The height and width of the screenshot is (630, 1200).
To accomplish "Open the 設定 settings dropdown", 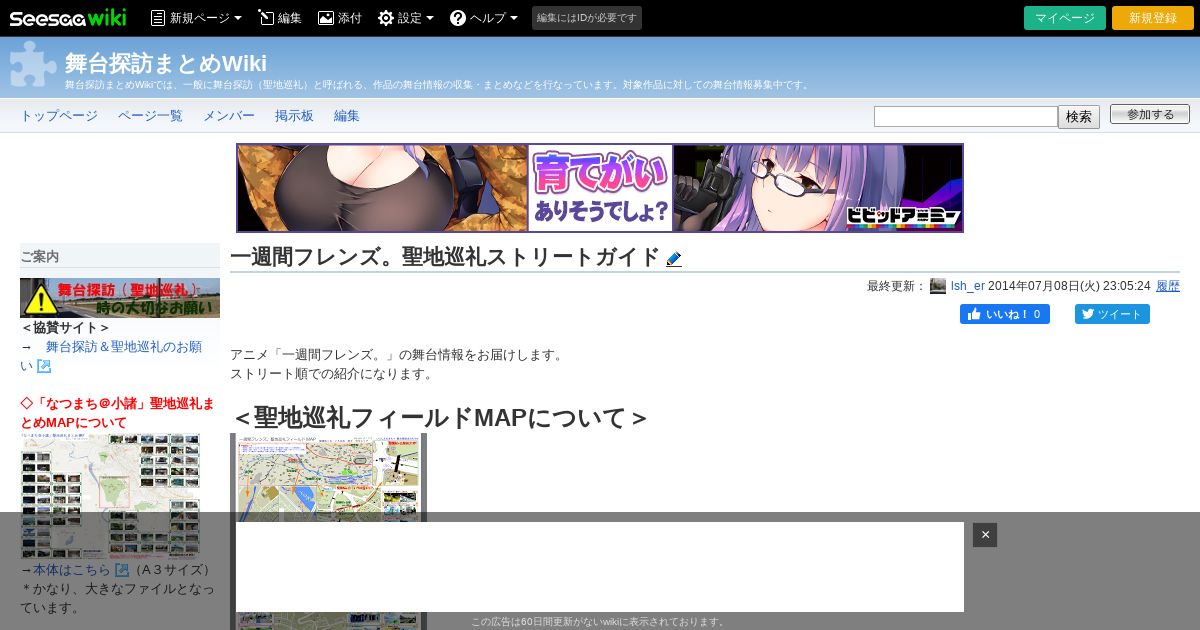I will point(406,18).
